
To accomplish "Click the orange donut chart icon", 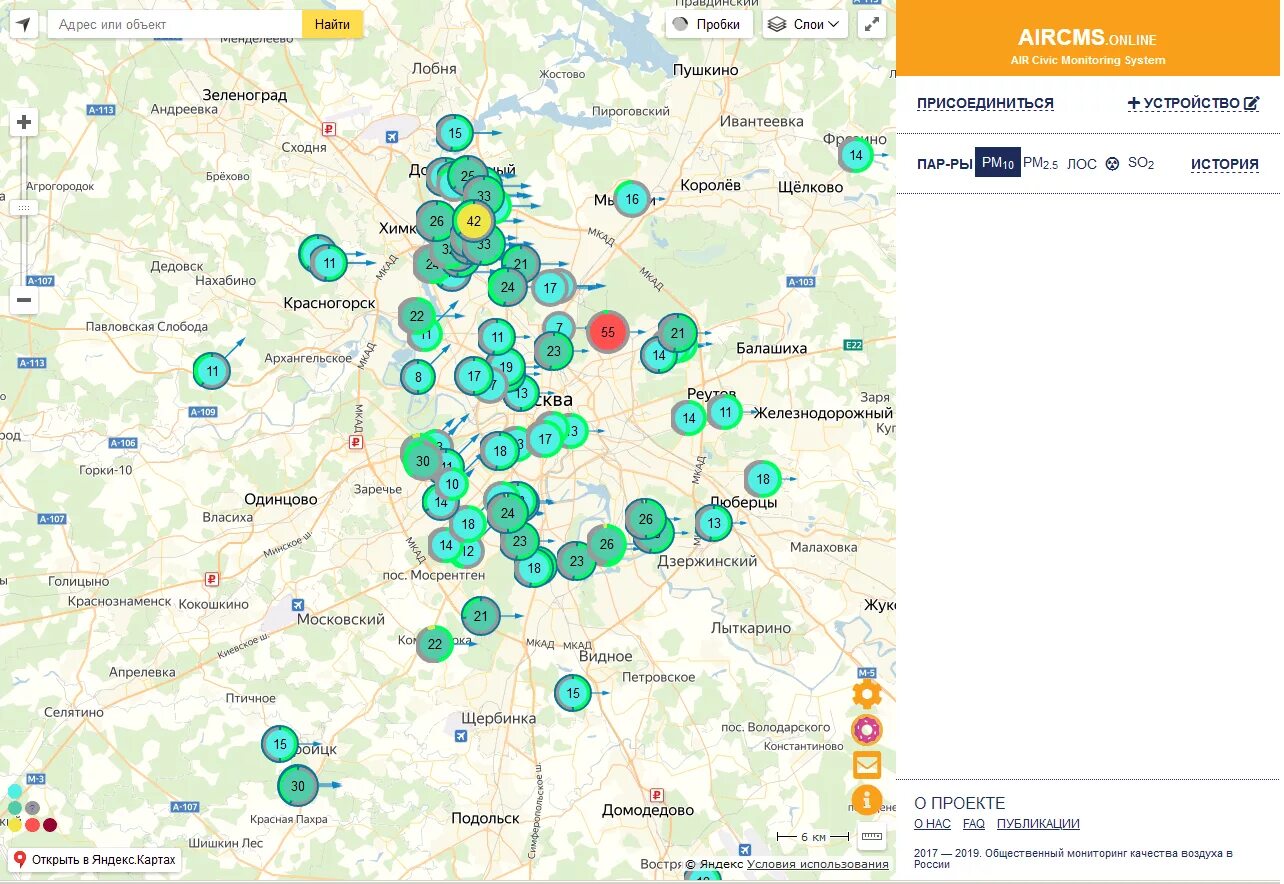I will point(867,730).
